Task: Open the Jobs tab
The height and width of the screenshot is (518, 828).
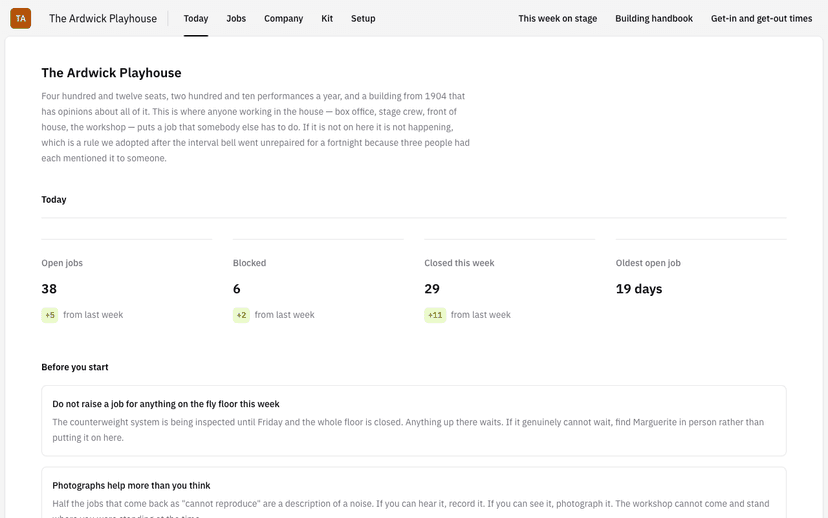Action: (236, 18)
